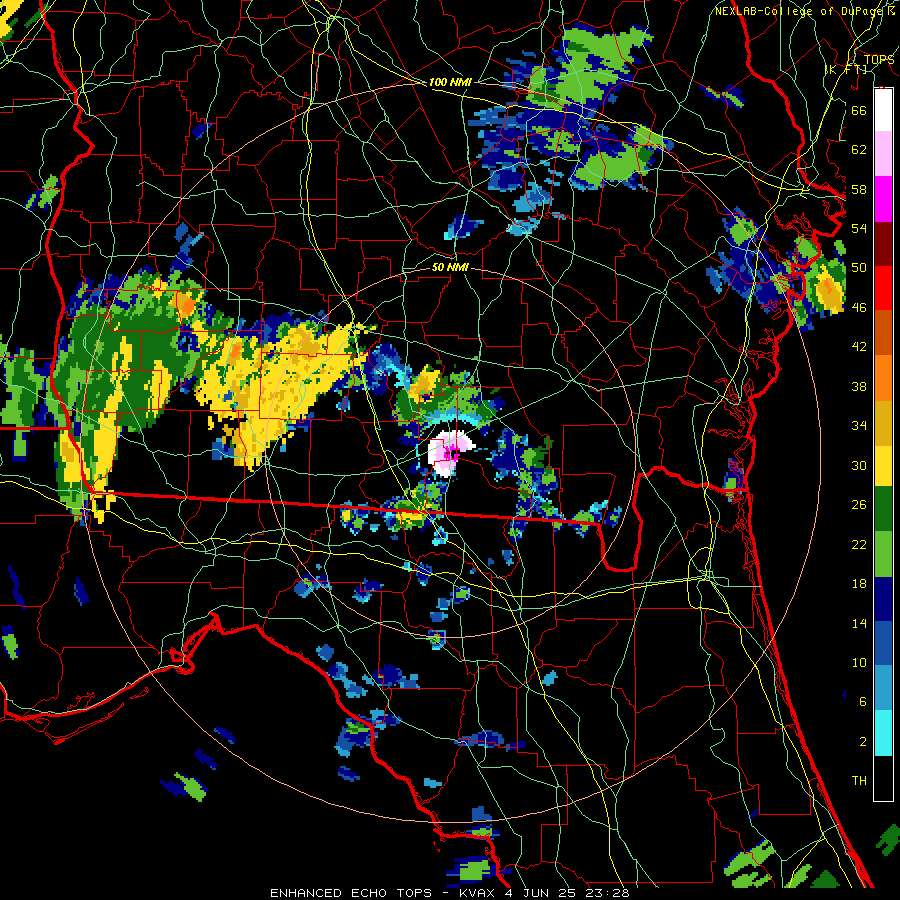This screenshot has width=900, height=900.
Task: Click legend value "46"
Action: tap(859, 308)
